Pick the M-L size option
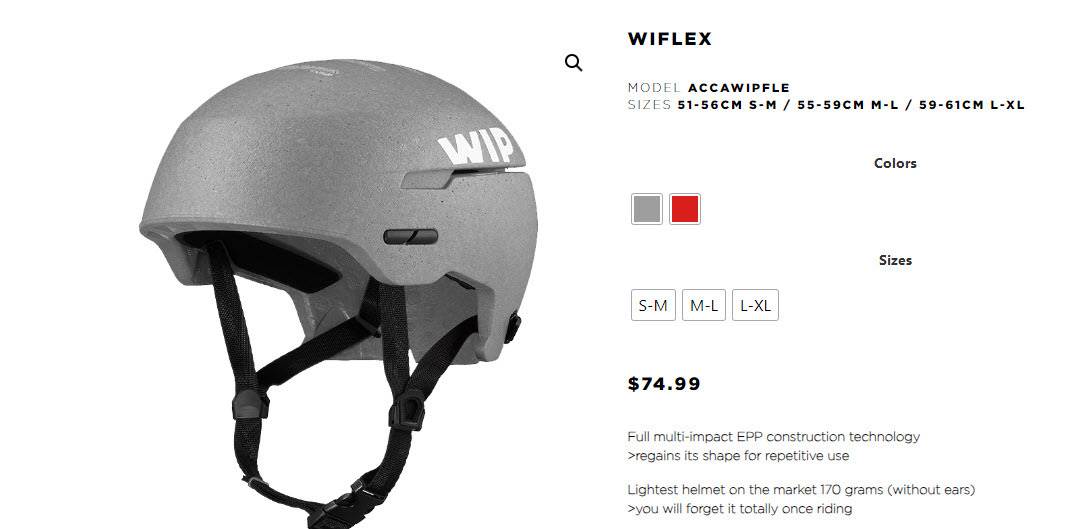 pos(704,305)
